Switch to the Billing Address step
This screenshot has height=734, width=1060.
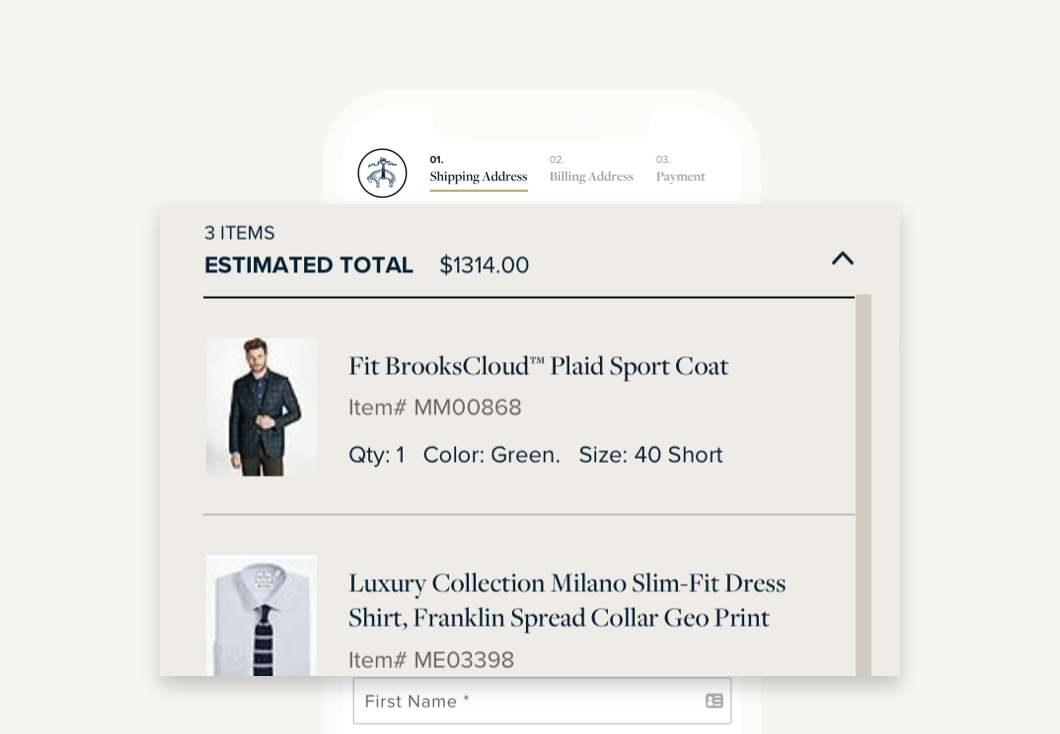pyautogui.click(x=591, y=169)
